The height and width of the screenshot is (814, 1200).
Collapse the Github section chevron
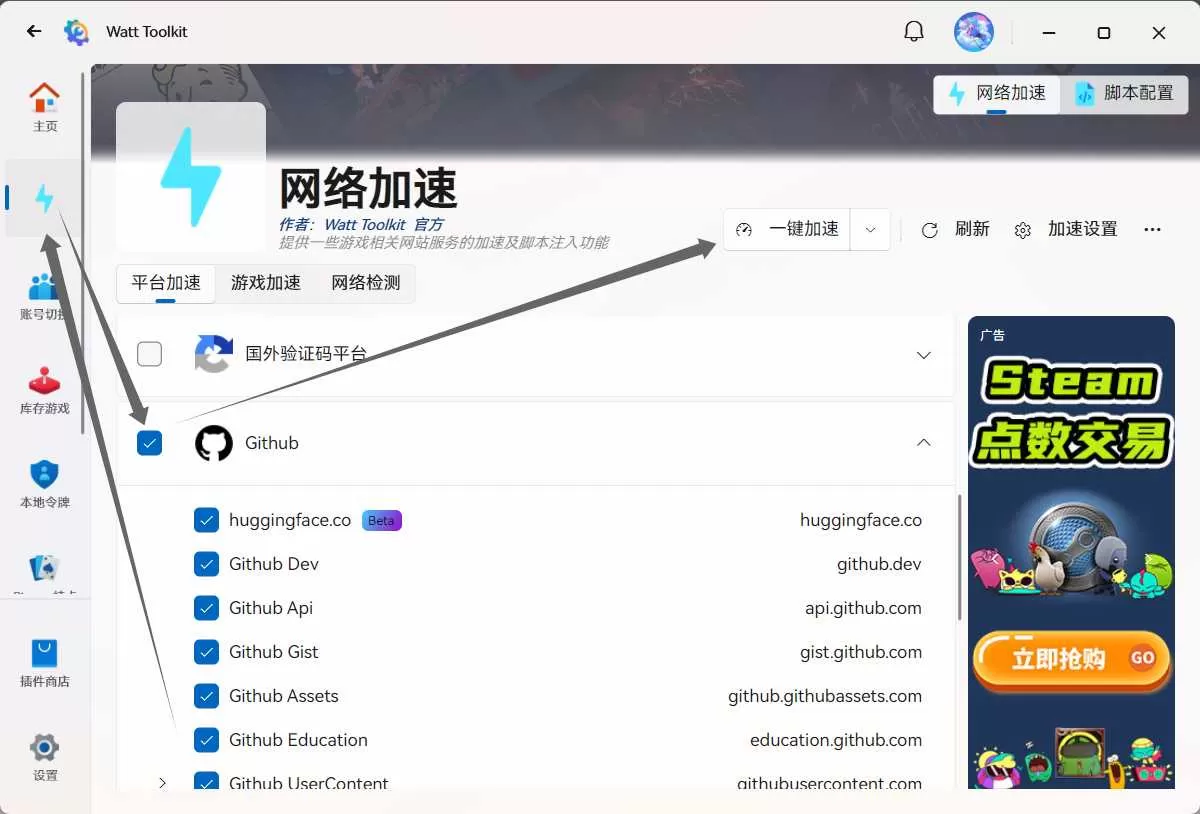(924, 442)
